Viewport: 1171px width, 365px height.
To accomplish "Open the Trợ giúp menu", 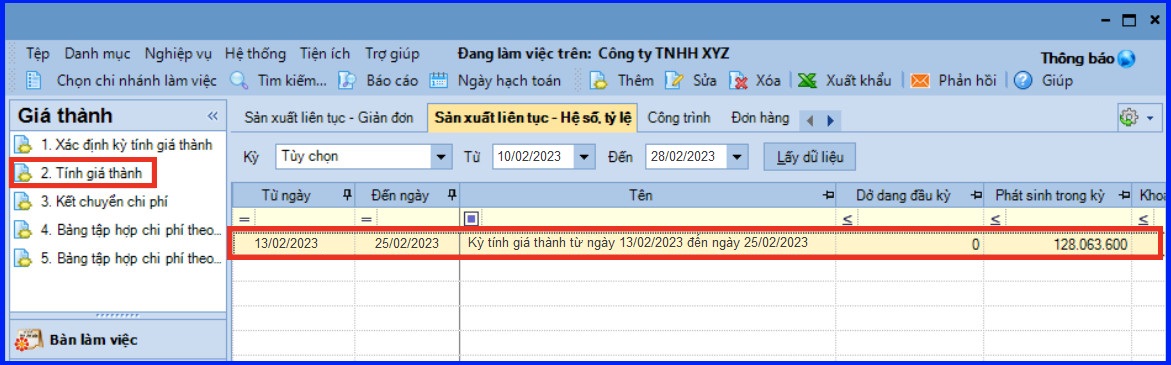I will click(x=392, y=54).
